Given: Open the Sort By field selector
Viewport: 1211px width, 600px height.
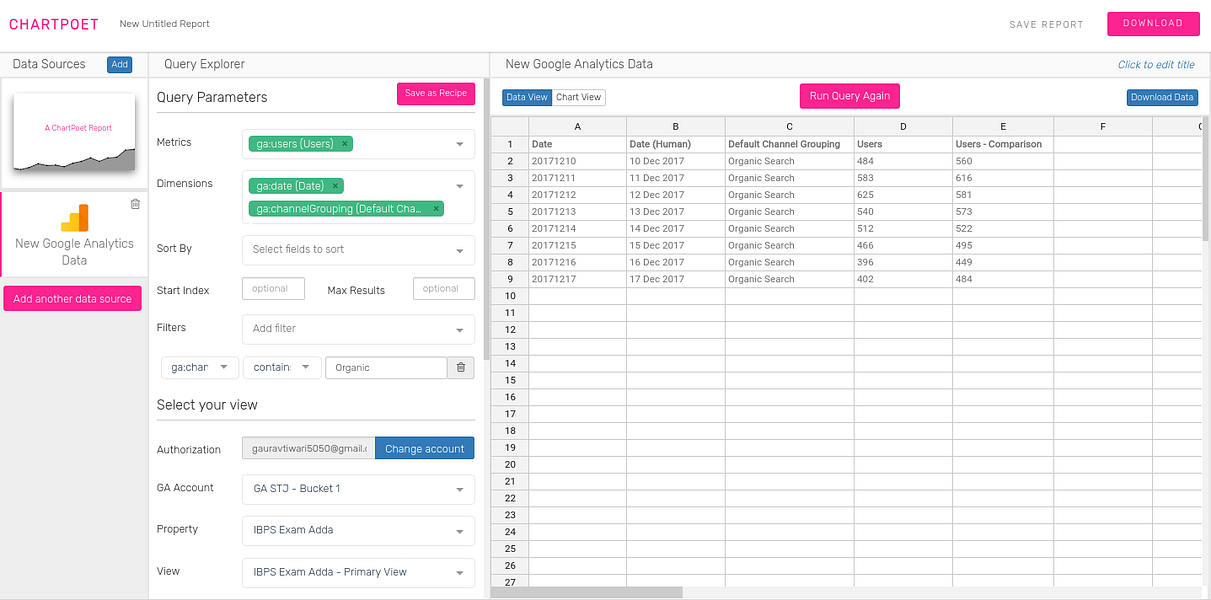Looking at the screenshot, I should coord(358,250).
